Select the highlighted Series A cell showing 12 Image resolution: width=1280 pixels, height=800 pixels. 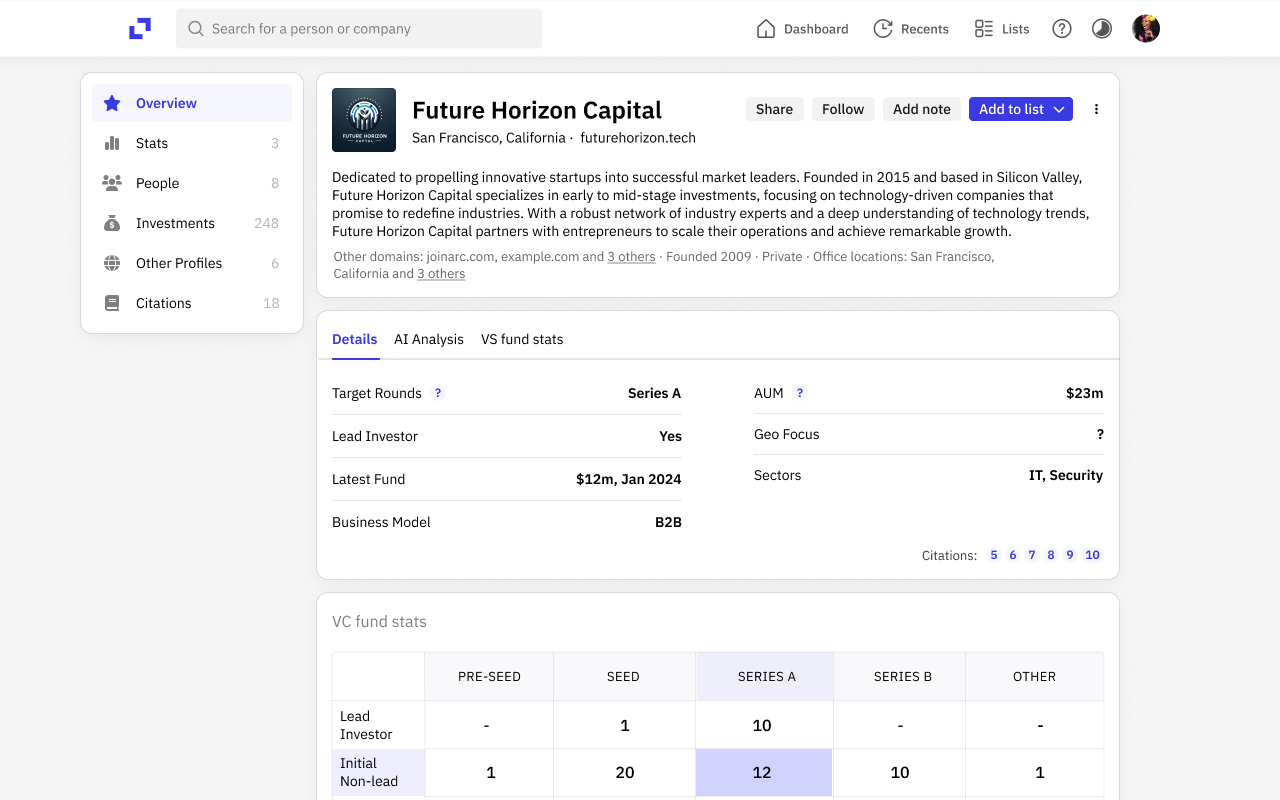[x=763, y=772]
